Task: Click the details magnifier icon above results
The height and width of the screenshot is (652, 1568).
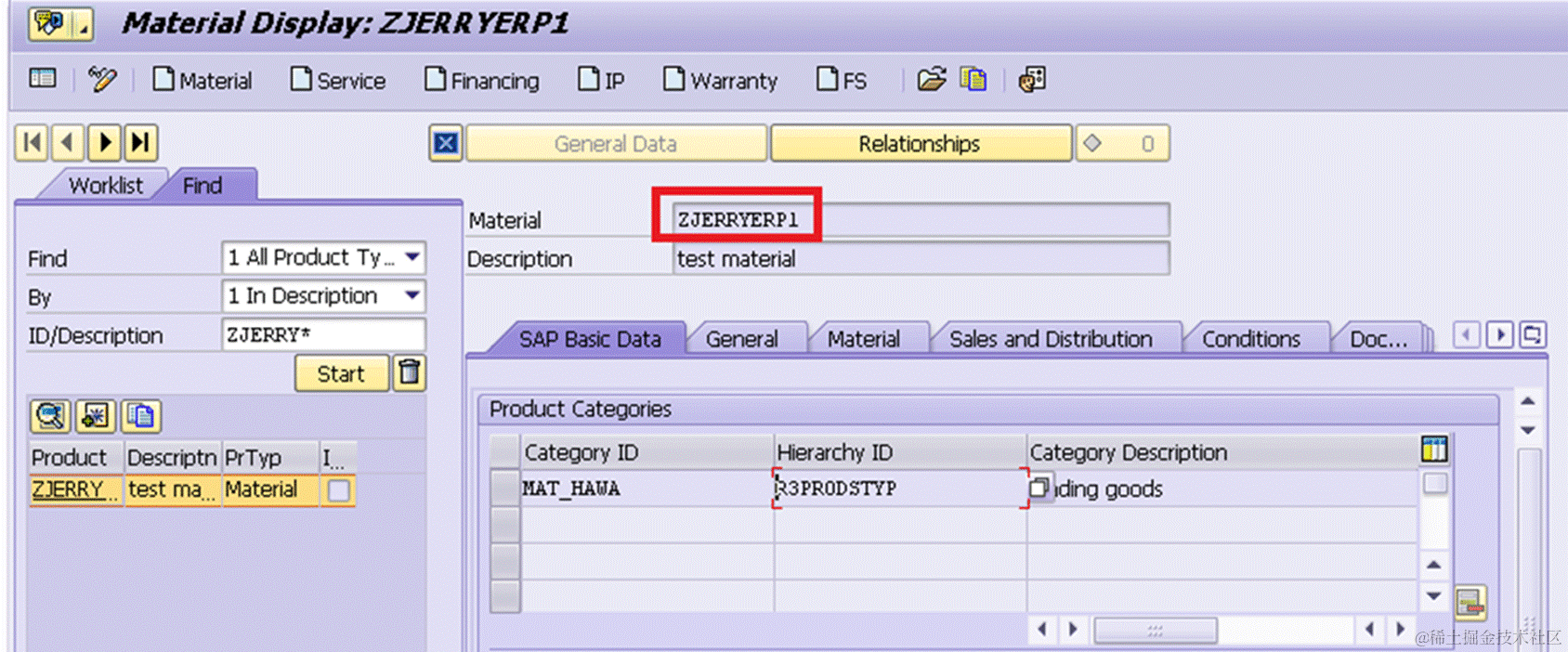Action: coord(50,416)
